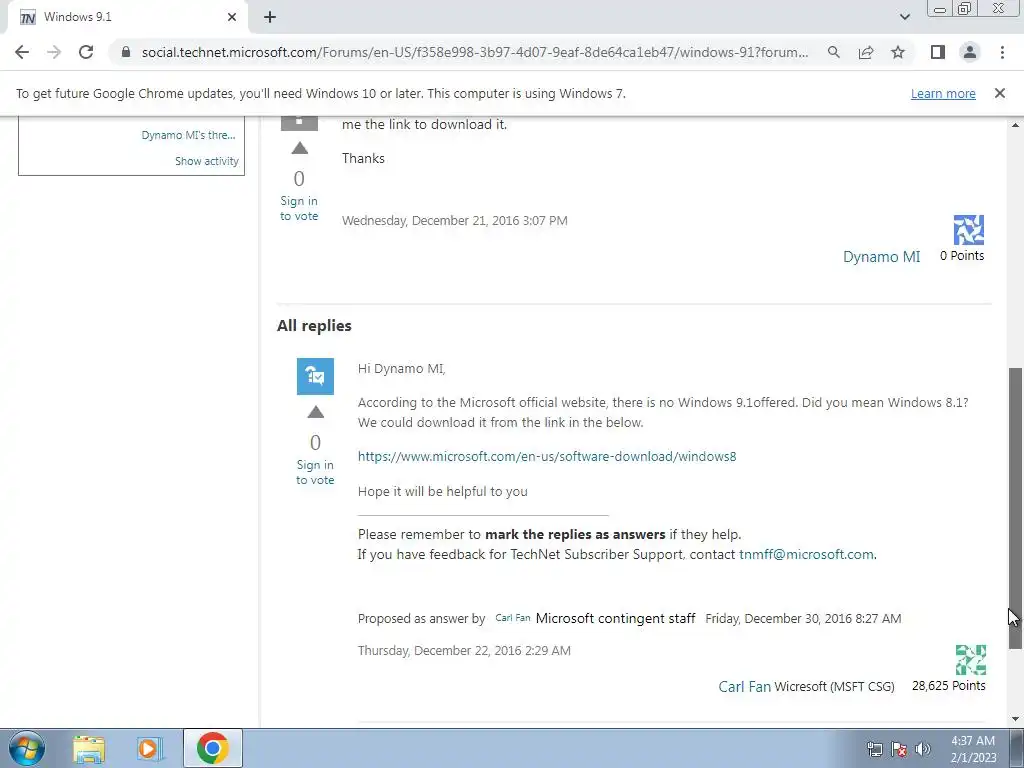Viewport: 1024px width, 768px height.
Task: Sign in to vote on Carl Fan's reply
Action: tap(315, 472)
